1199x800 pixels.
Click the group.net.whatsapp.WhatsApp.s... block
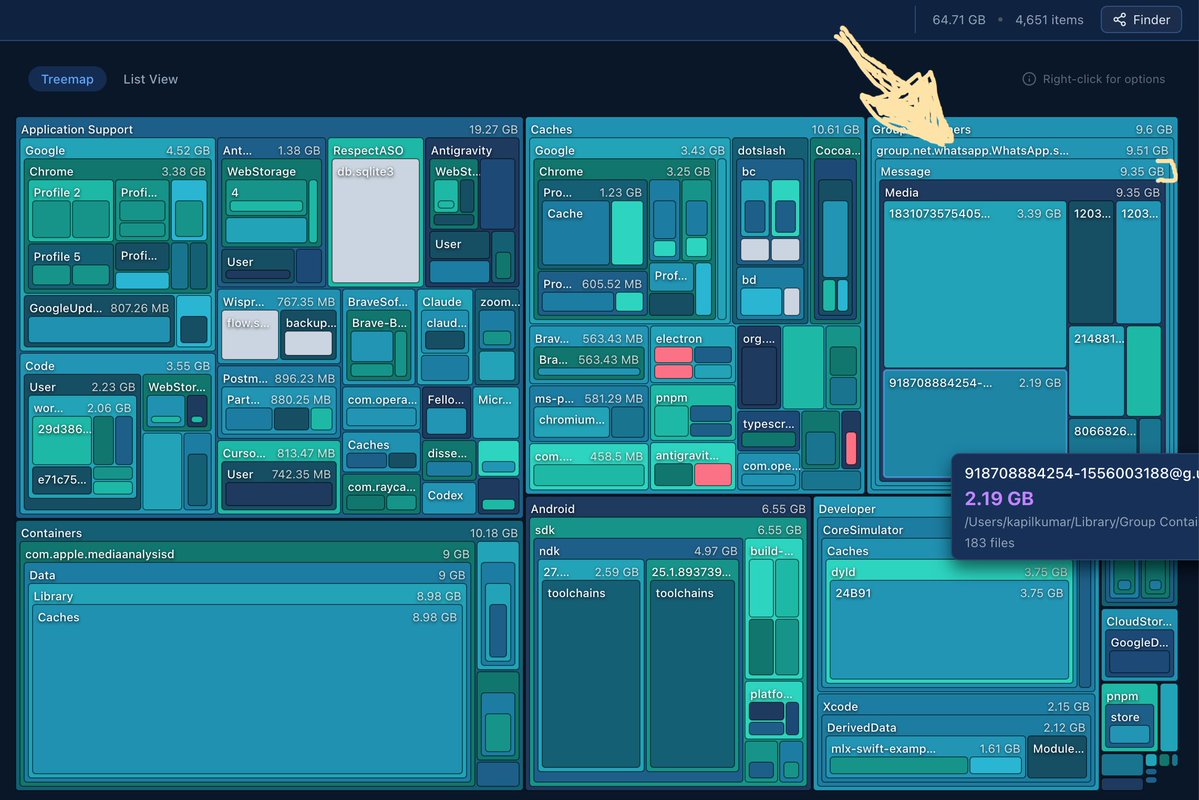click(x=1022, y=150)
